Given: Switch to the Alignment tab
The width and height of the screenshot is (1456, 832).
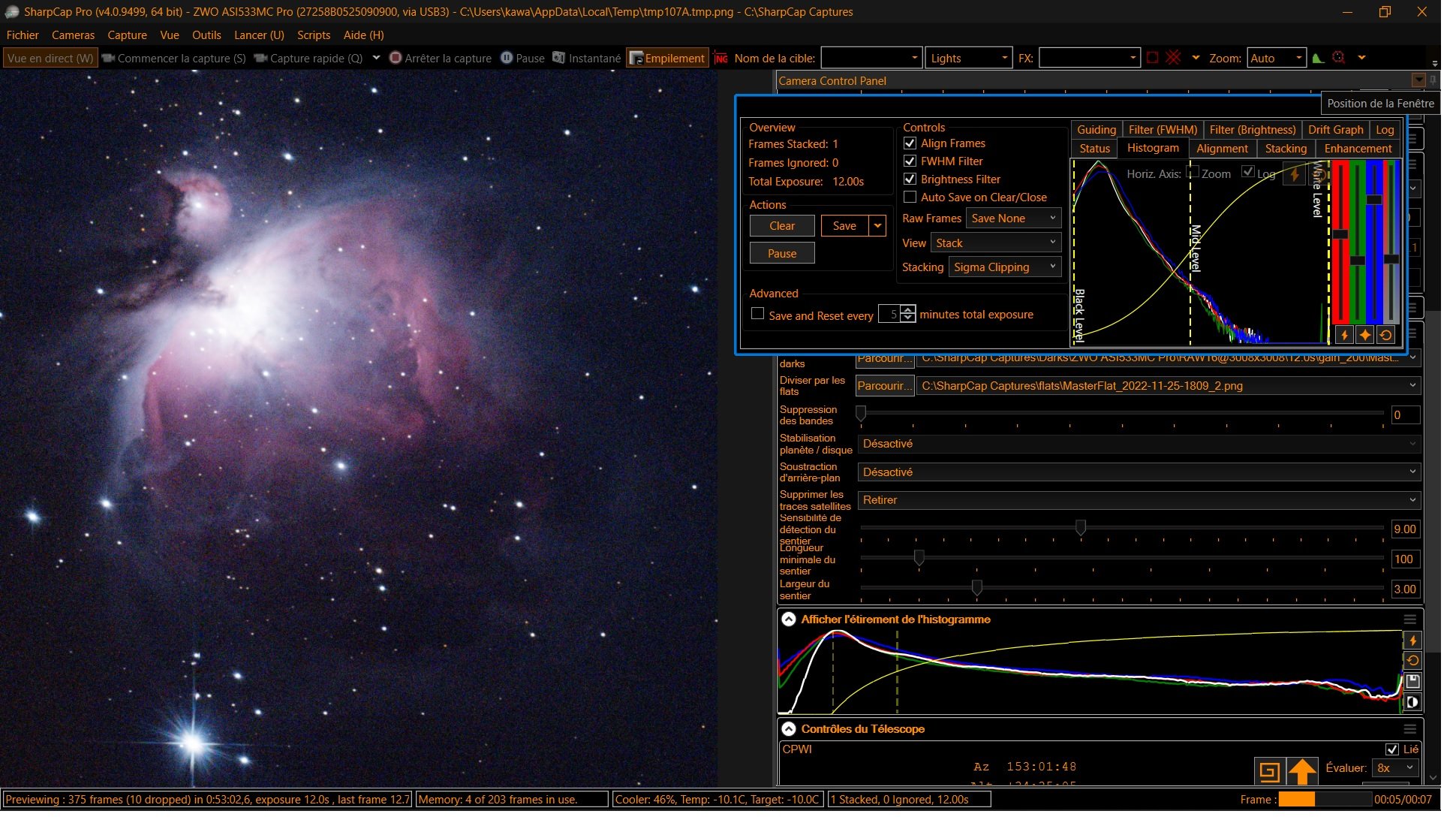Looking at the screenshot, I should pyautogui.click(x=1222, y=148).
